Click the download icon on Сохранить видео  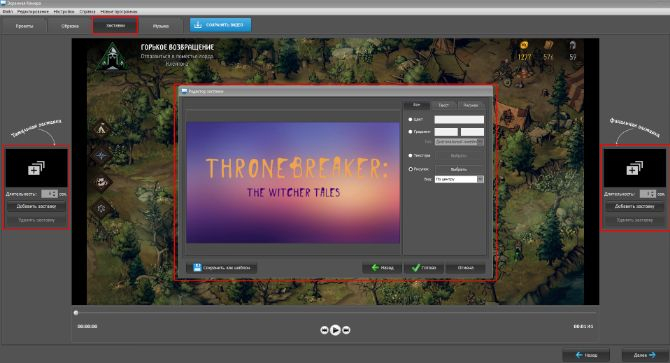click(198, 25)
